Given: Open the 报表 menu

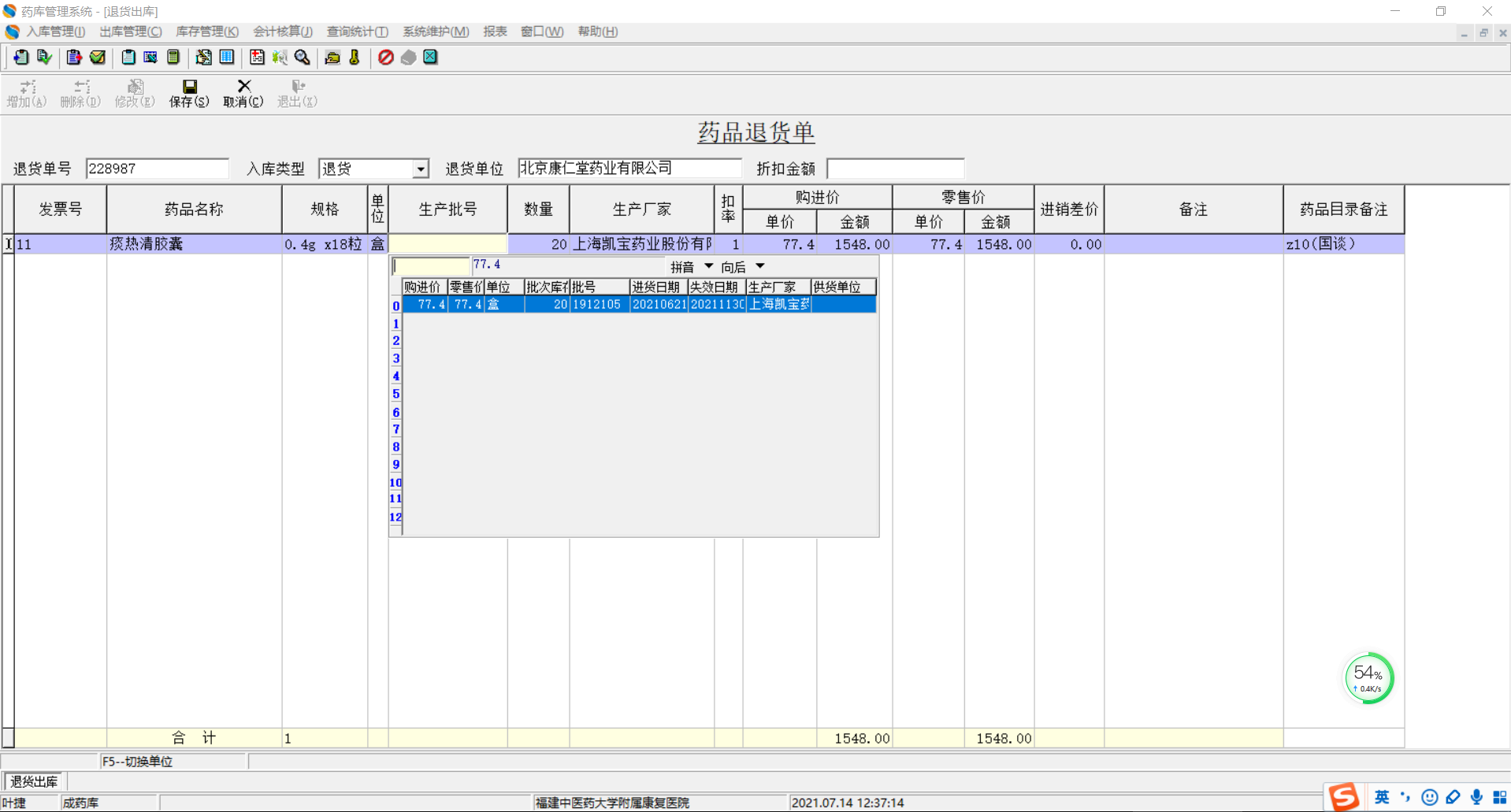Looking at the screenshot, I should pos(495,32).
